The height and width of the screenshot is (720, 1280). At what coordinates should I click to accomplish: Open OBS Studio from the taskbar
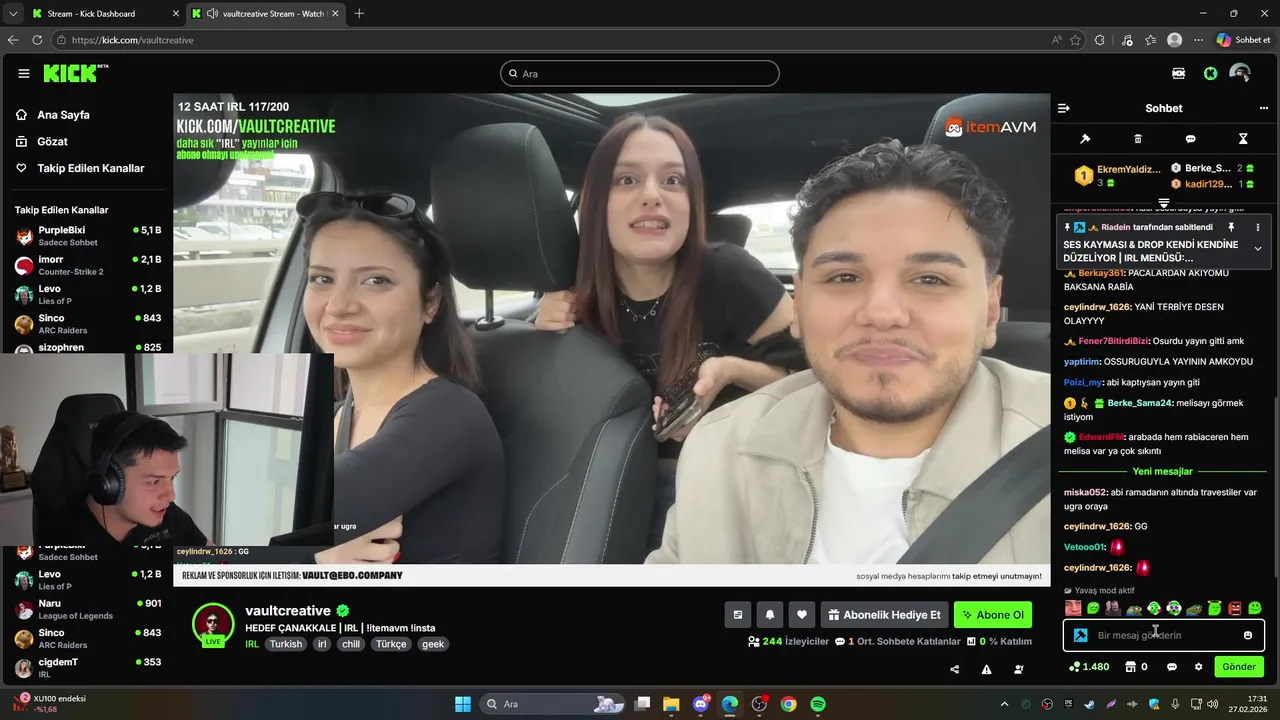click(759, 704)
